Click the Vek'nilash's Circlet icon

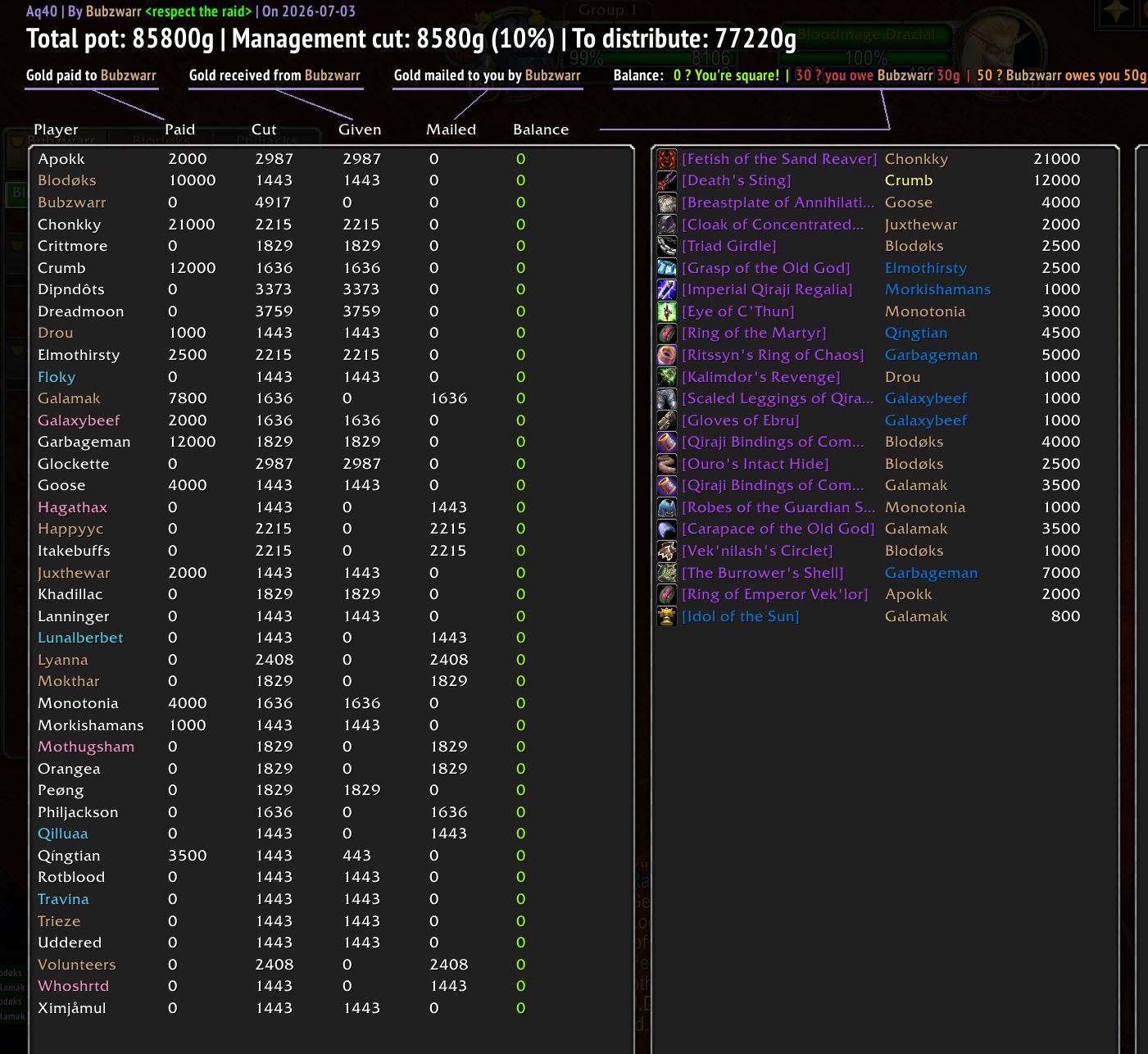667,551
